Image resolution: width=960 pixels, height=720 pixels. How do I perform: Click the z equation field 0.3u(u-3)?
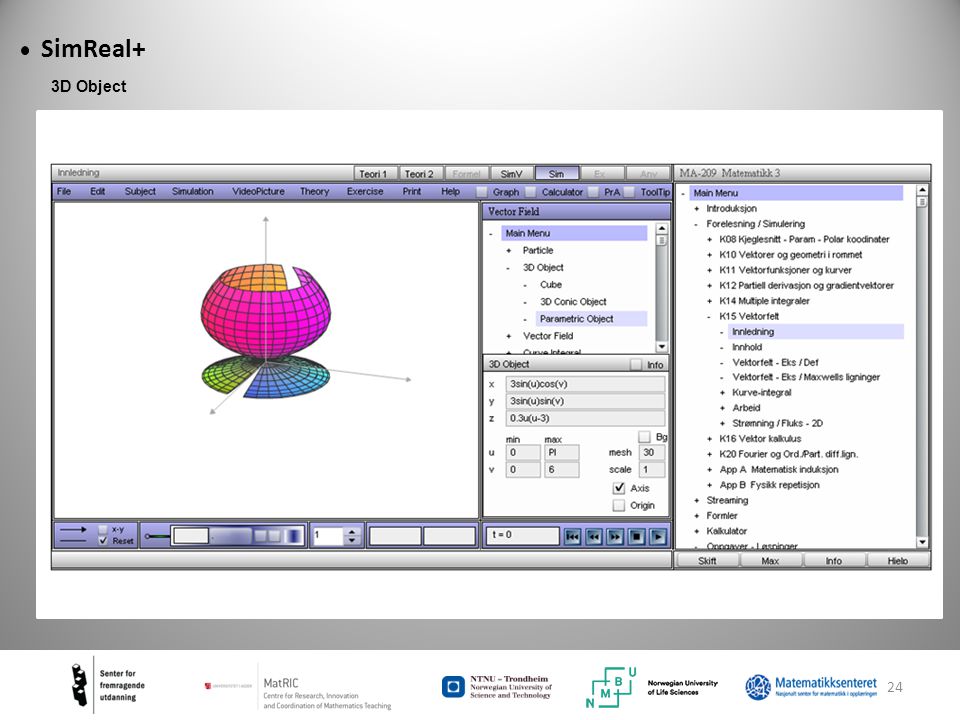(585, 418)
